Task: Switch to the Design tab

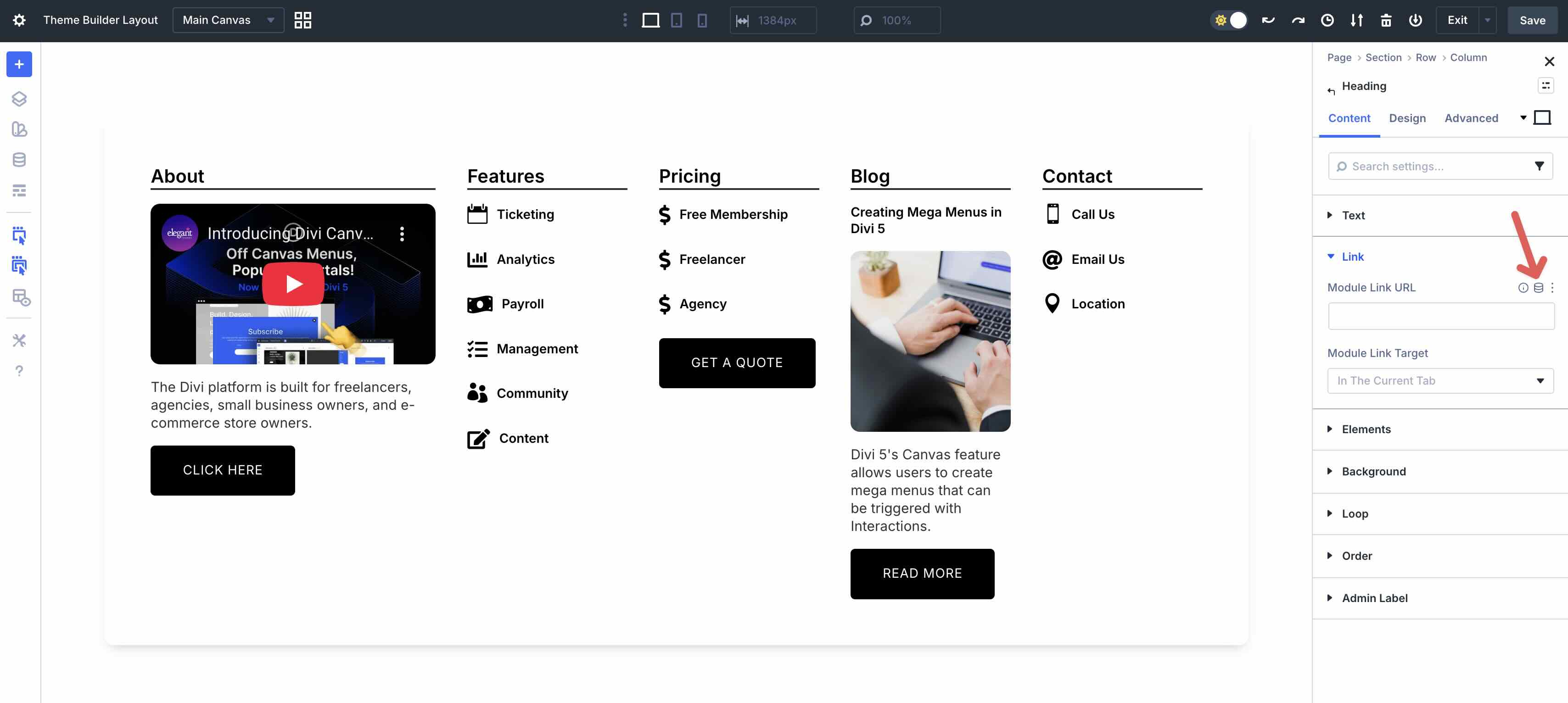Action: coord(1407,118)
